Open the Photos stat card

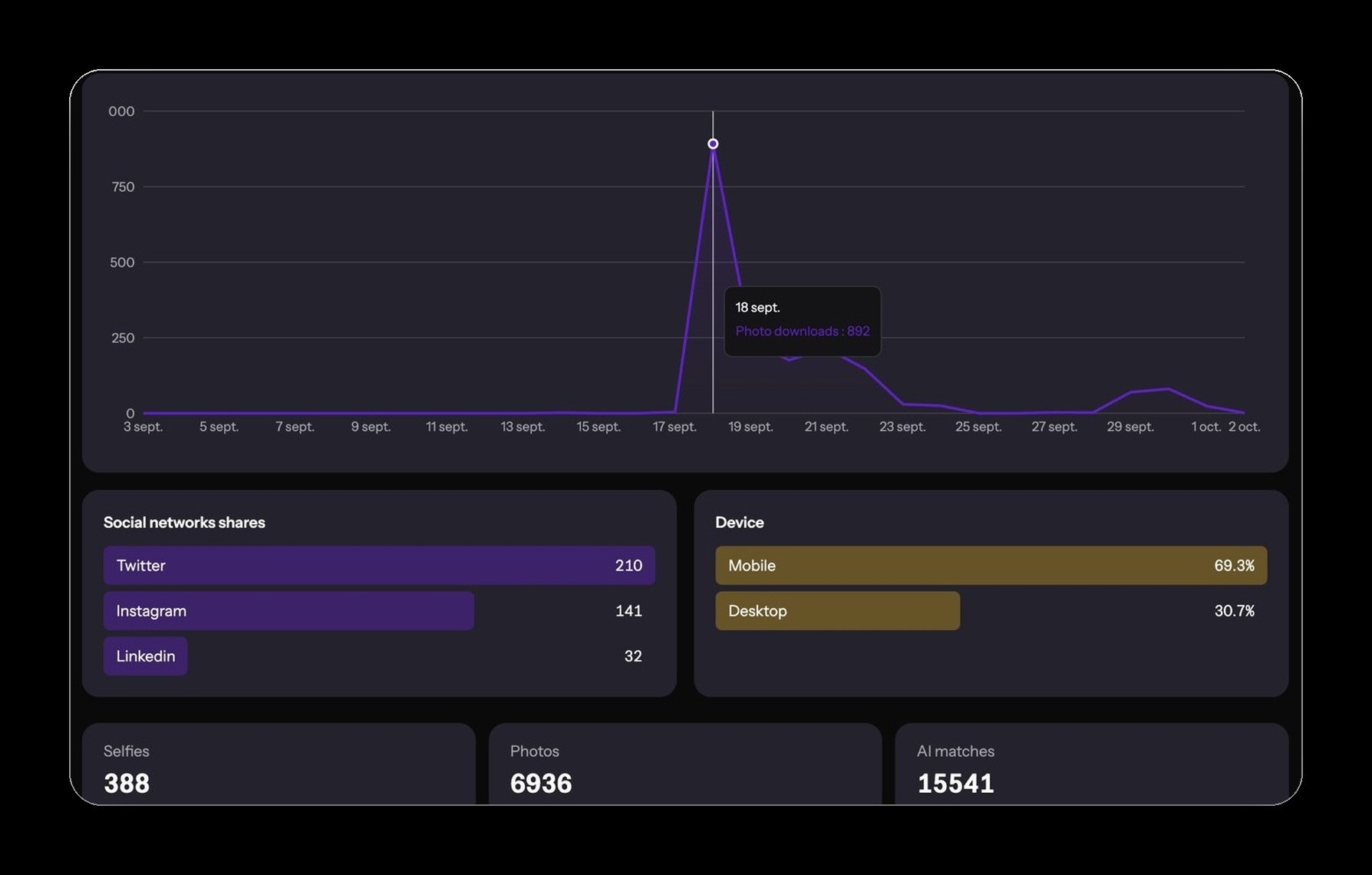[685, 764]
